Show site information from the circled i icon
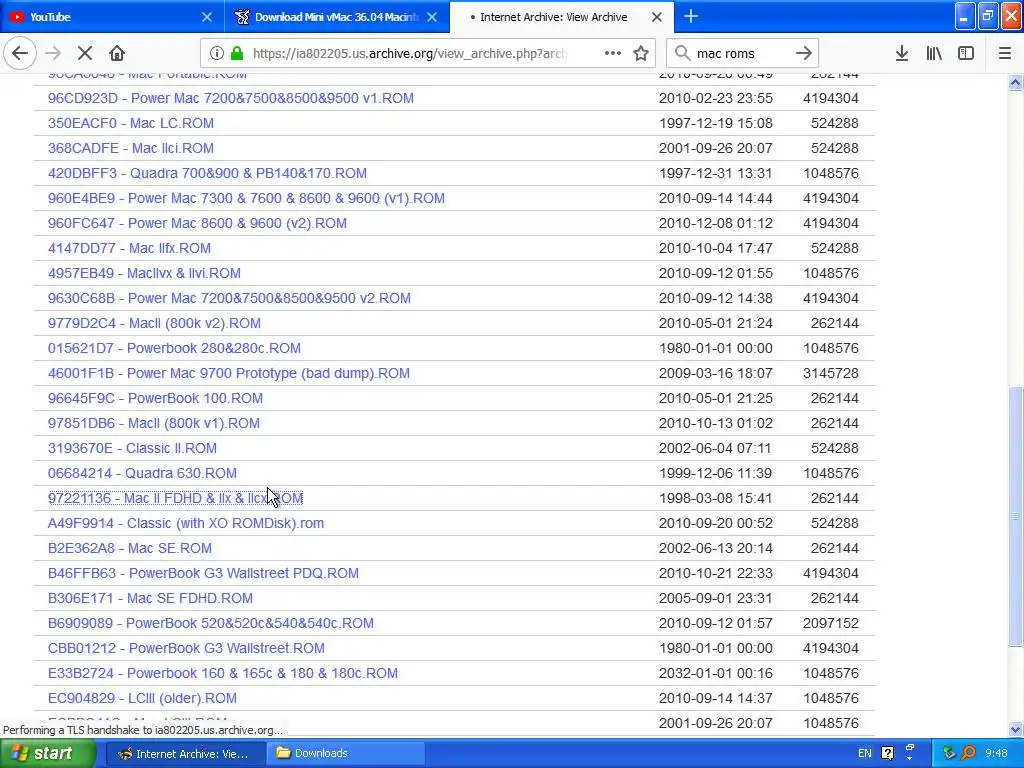Image resolution: width=1024 pixels, height=768 pixels. coord(216,54)
